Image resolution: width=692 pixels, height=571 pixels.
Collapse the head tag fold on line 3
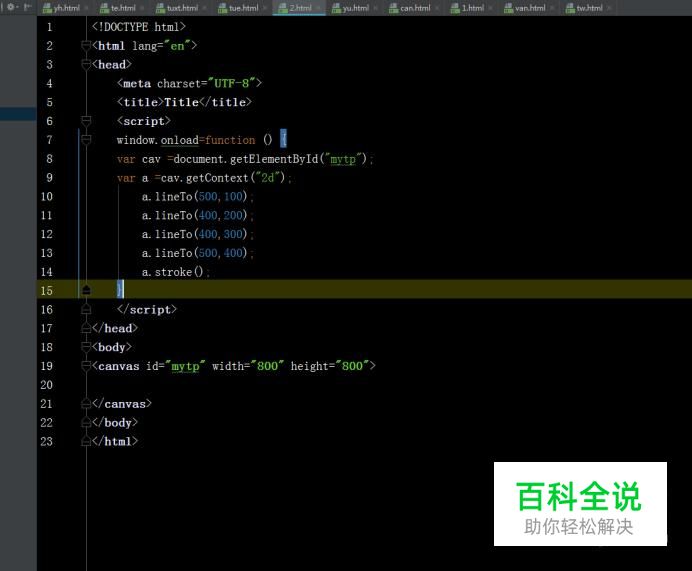(86, 64)
